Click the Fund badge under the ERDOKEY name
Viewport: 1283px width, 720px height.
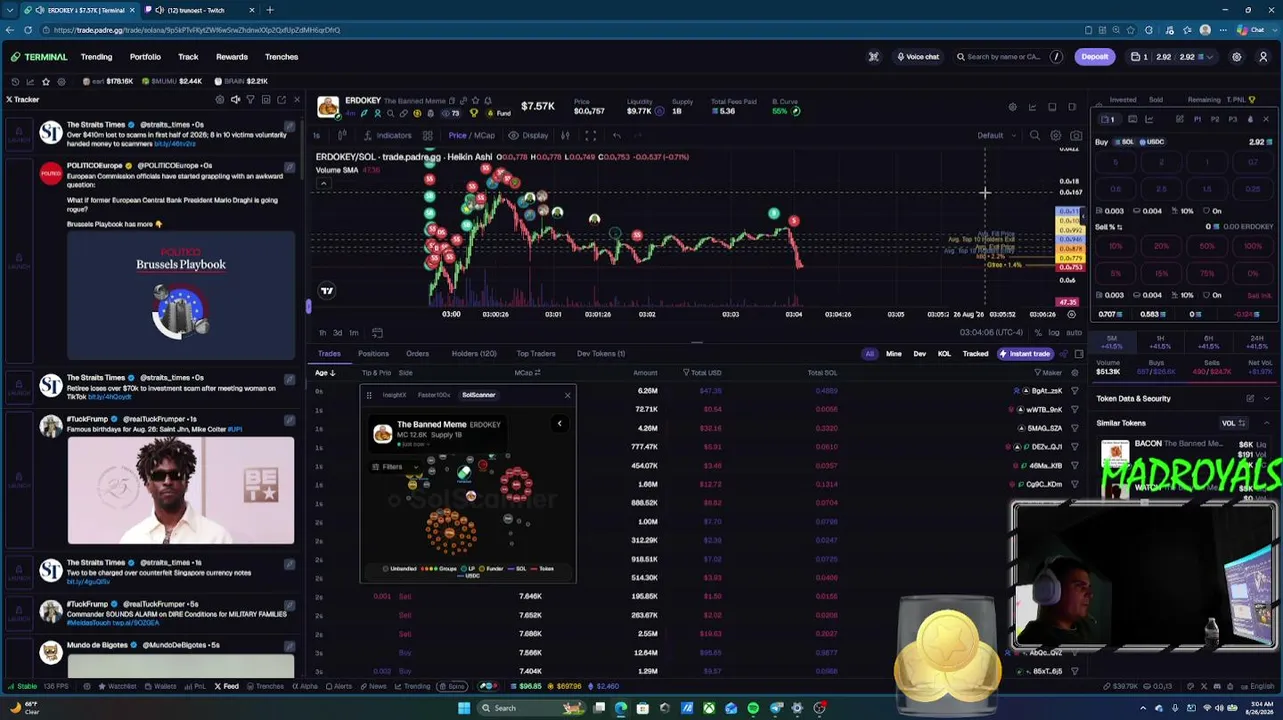497,113
